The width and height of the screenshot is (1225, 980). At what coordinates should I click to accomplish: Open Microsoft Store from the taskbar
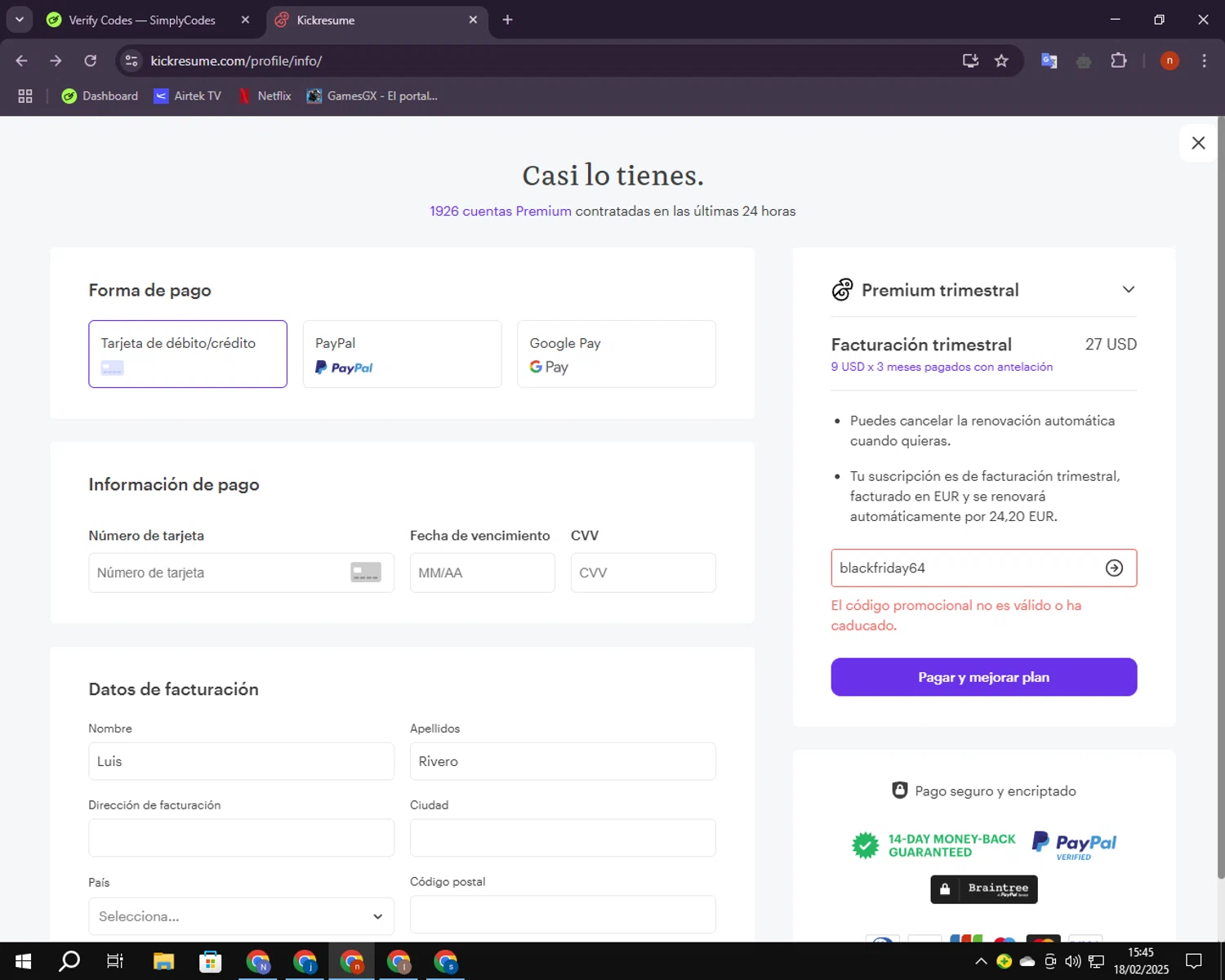point(211,961)
